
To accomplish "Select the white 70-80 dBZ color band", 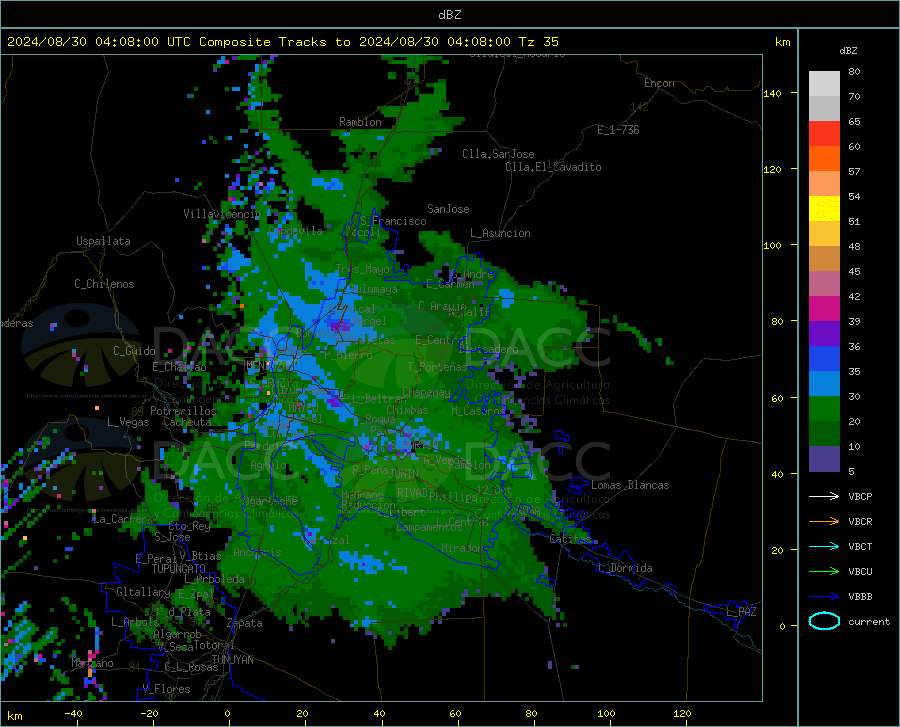I will coord(824,84).
